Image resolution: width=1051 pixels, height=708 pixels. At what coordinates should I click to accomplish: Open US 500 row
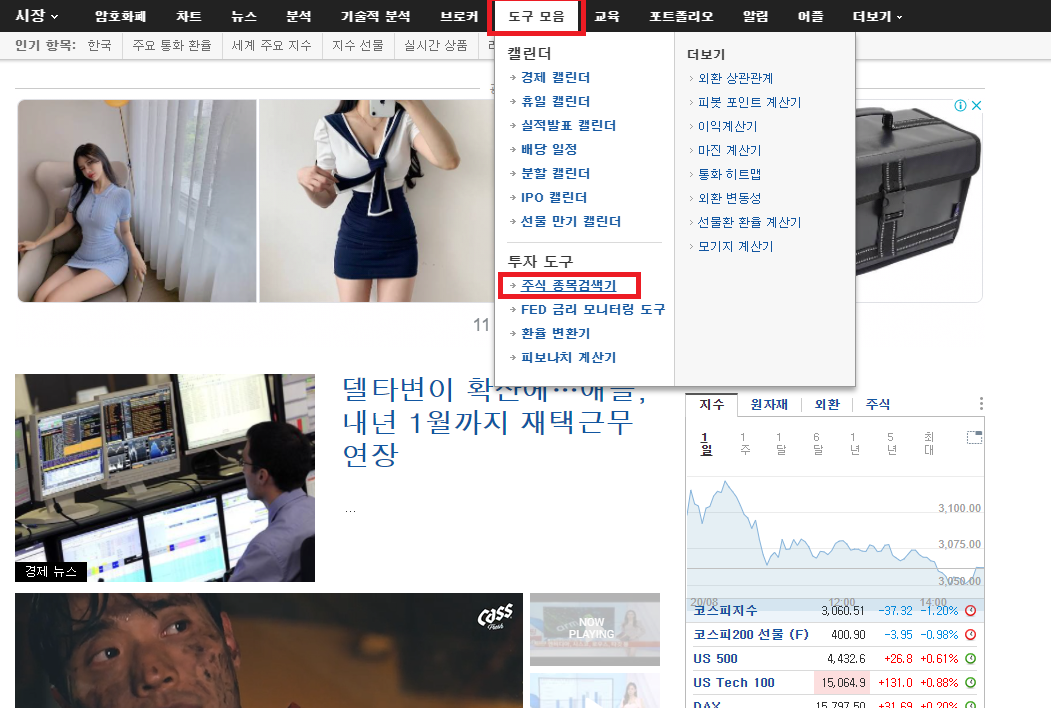click(x=834, y=659)
